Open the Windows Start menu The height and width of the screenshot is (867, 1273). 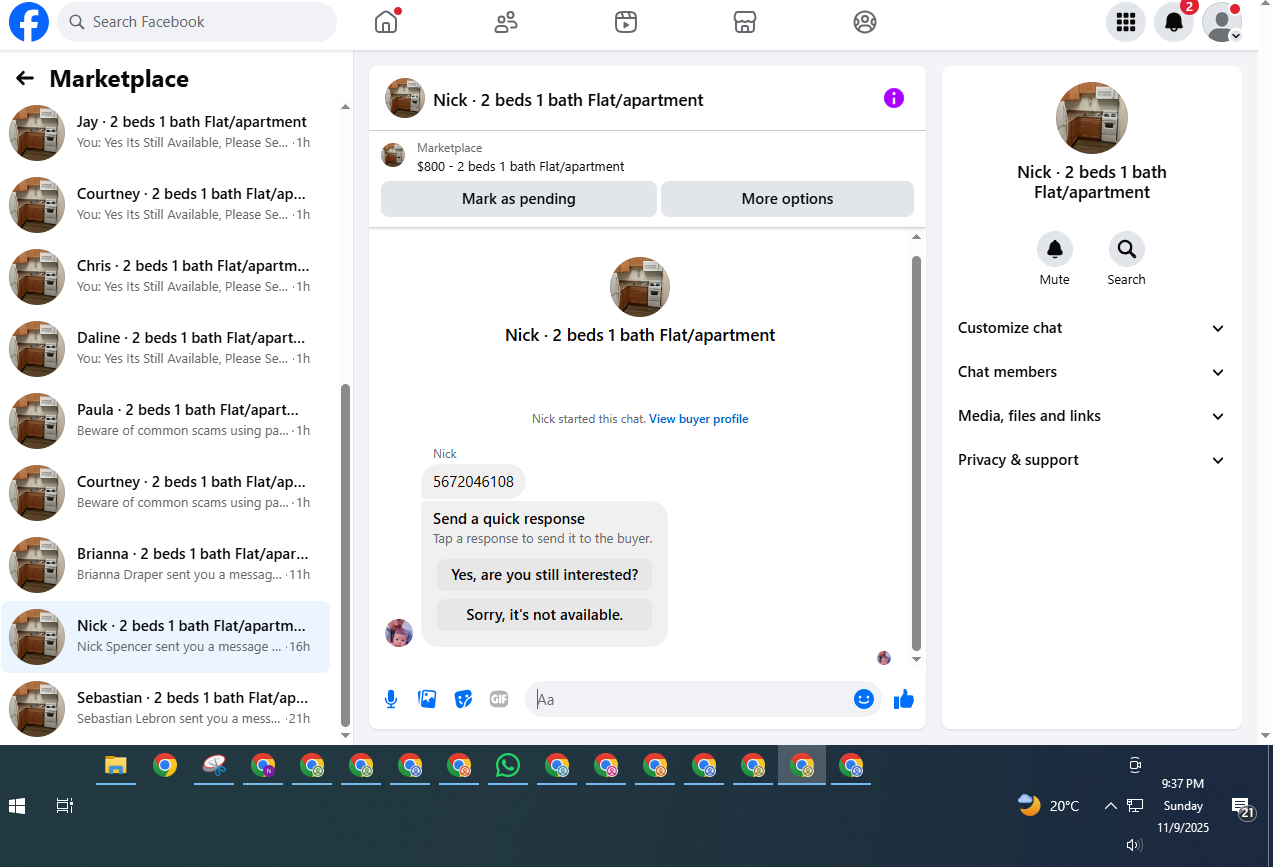point(17,806)
